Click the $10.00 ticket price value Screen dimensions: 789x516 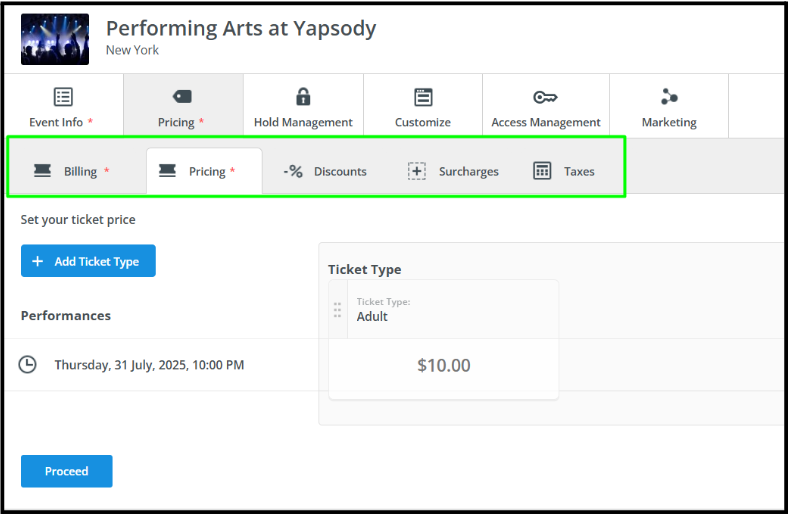444,365
